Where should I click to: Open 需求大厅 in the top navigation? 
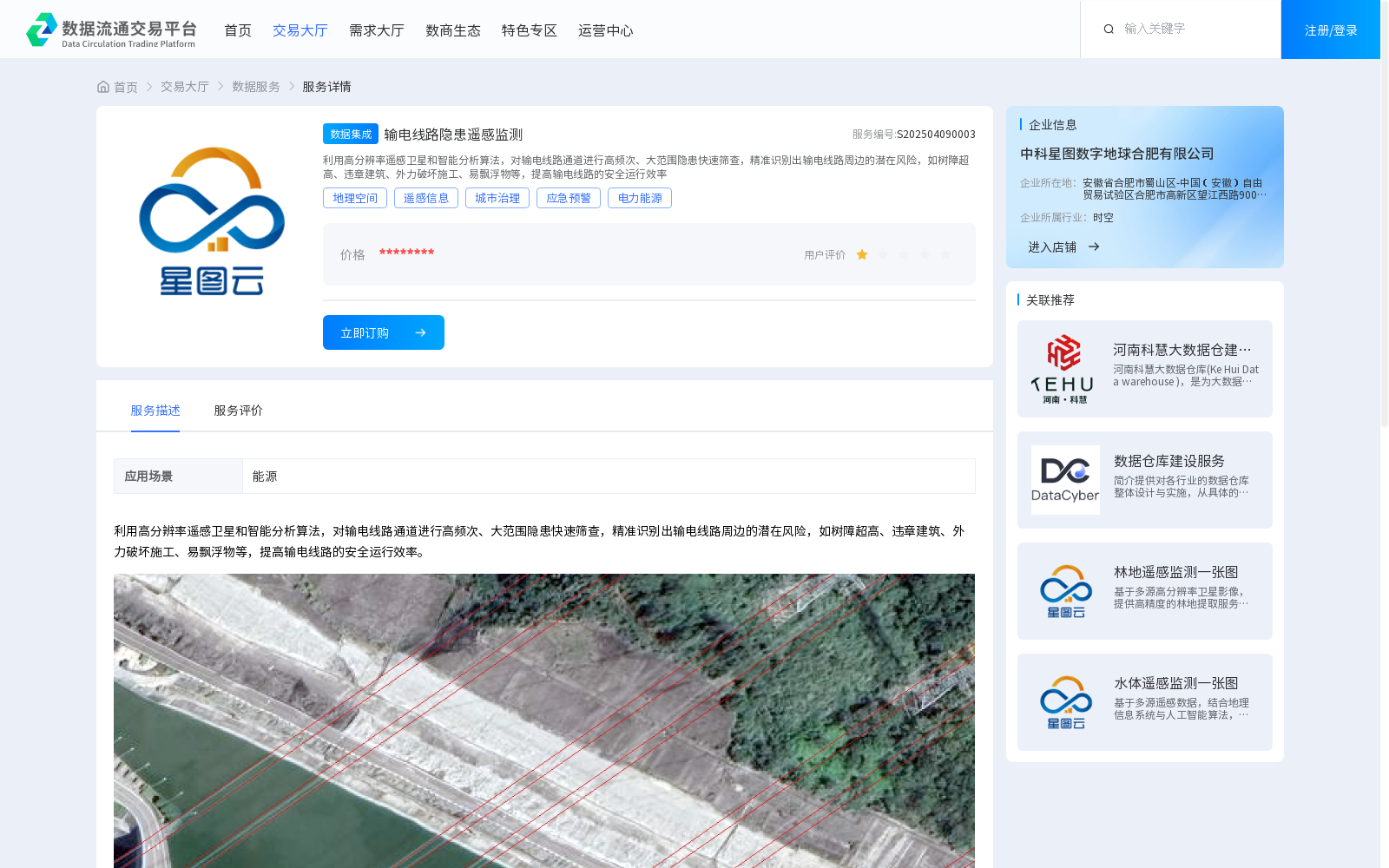pyautogui.click(x=377, y=30)
